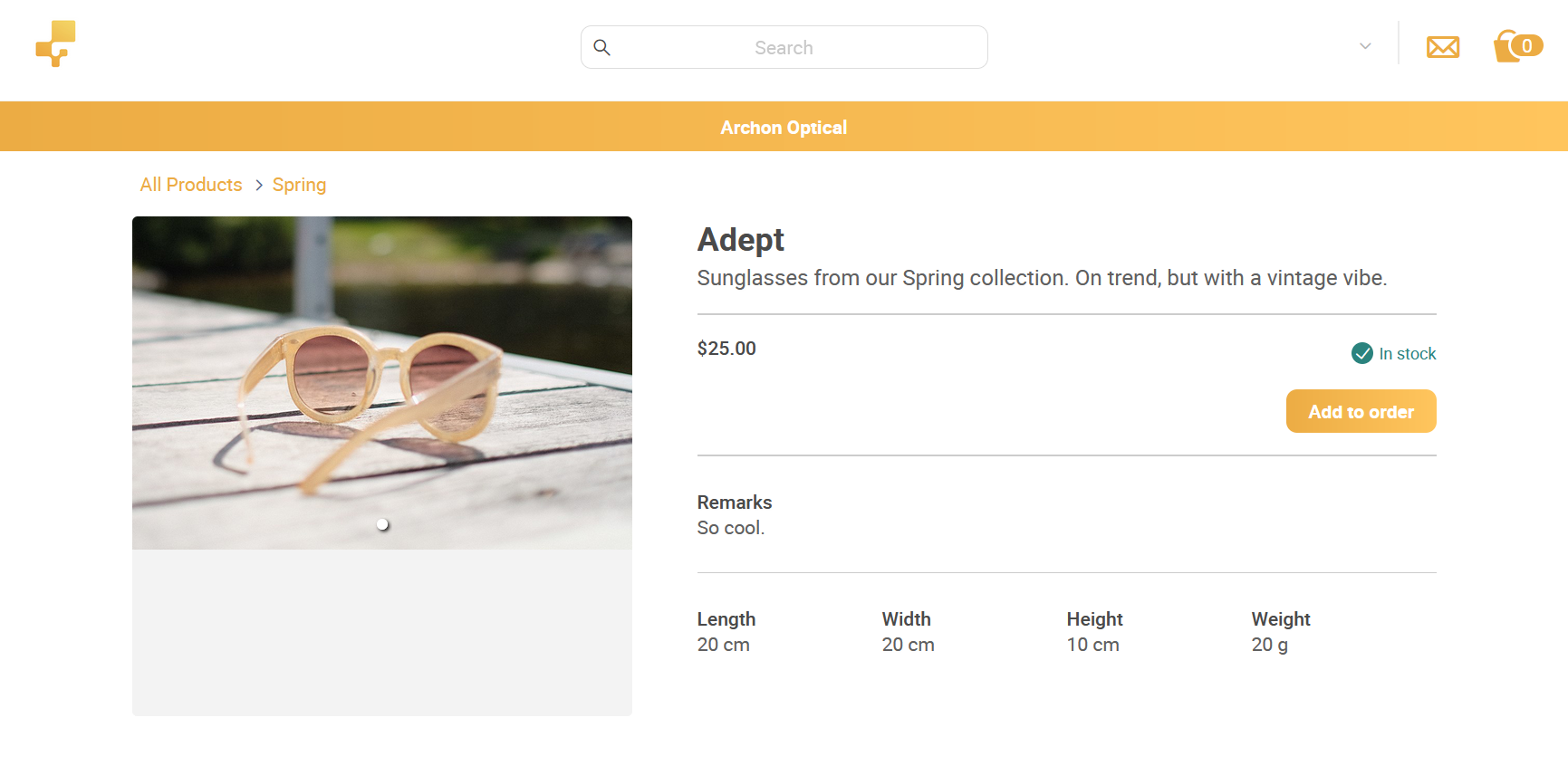The height and width of the screenshot is (766, 1568).
Task: Open the Spring category breadcrumb
Action: click(x=299, y=185)
